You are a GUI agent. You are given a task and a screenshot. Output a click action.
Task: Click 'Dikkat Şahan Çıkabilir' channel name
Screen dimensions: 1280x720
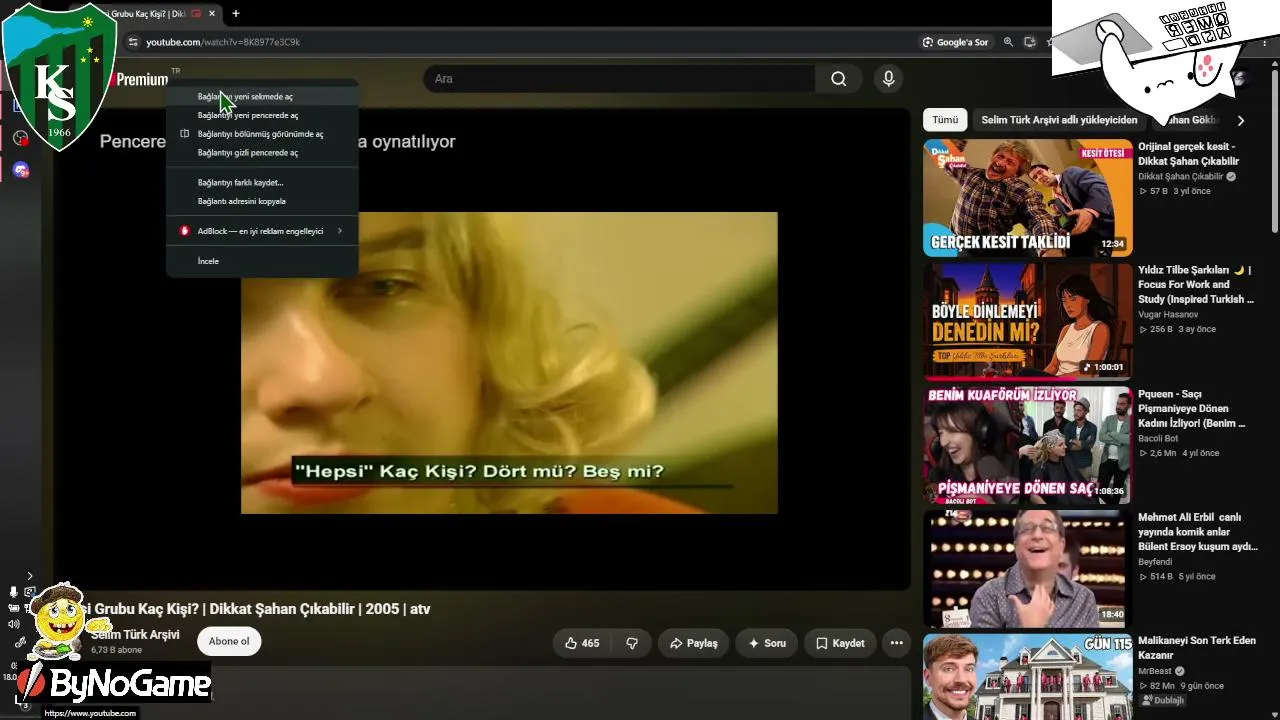[x=1181, y=177]
